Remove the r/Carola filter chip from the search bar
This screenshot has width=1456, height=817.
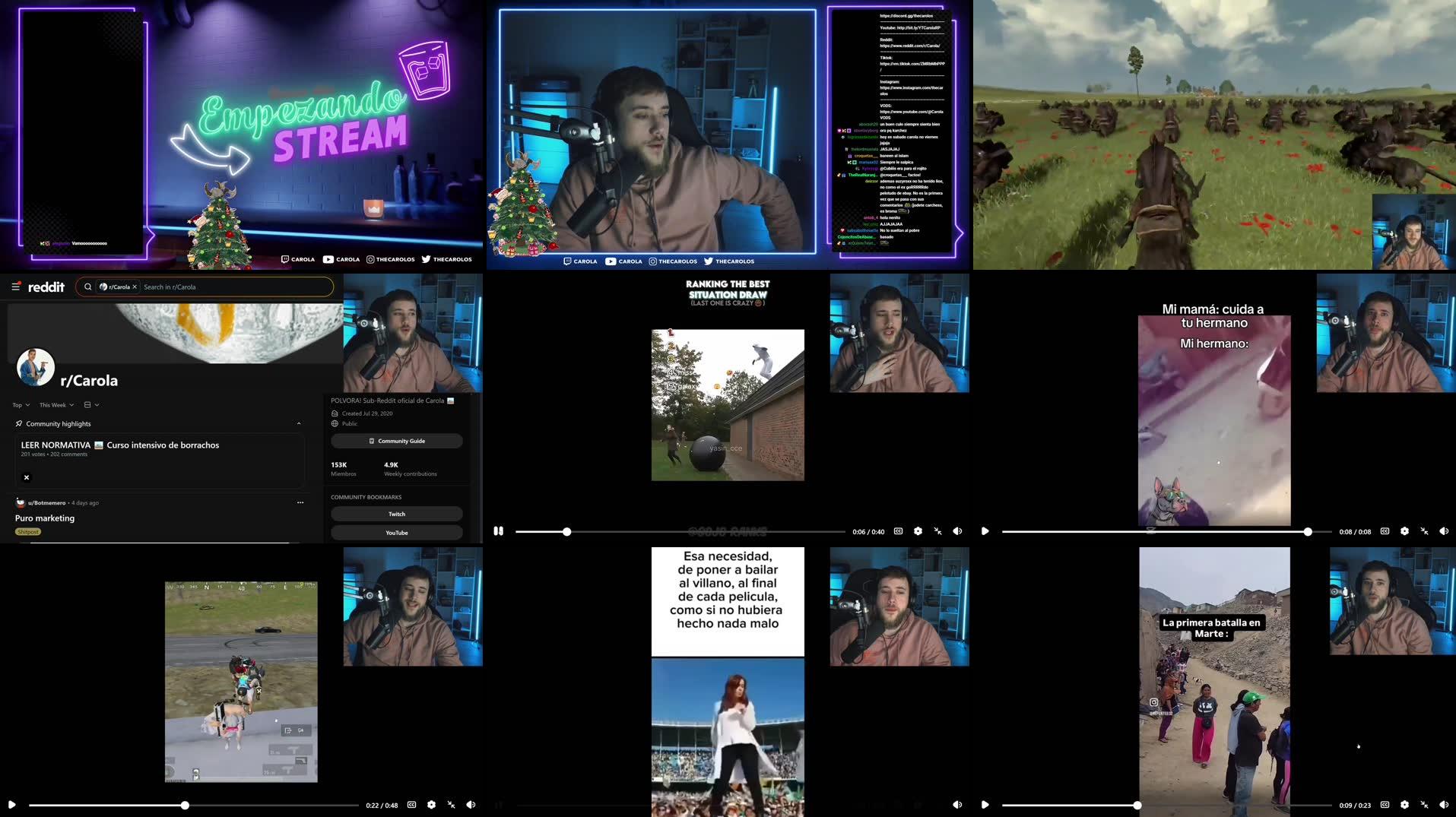click(x=135, y=287)
